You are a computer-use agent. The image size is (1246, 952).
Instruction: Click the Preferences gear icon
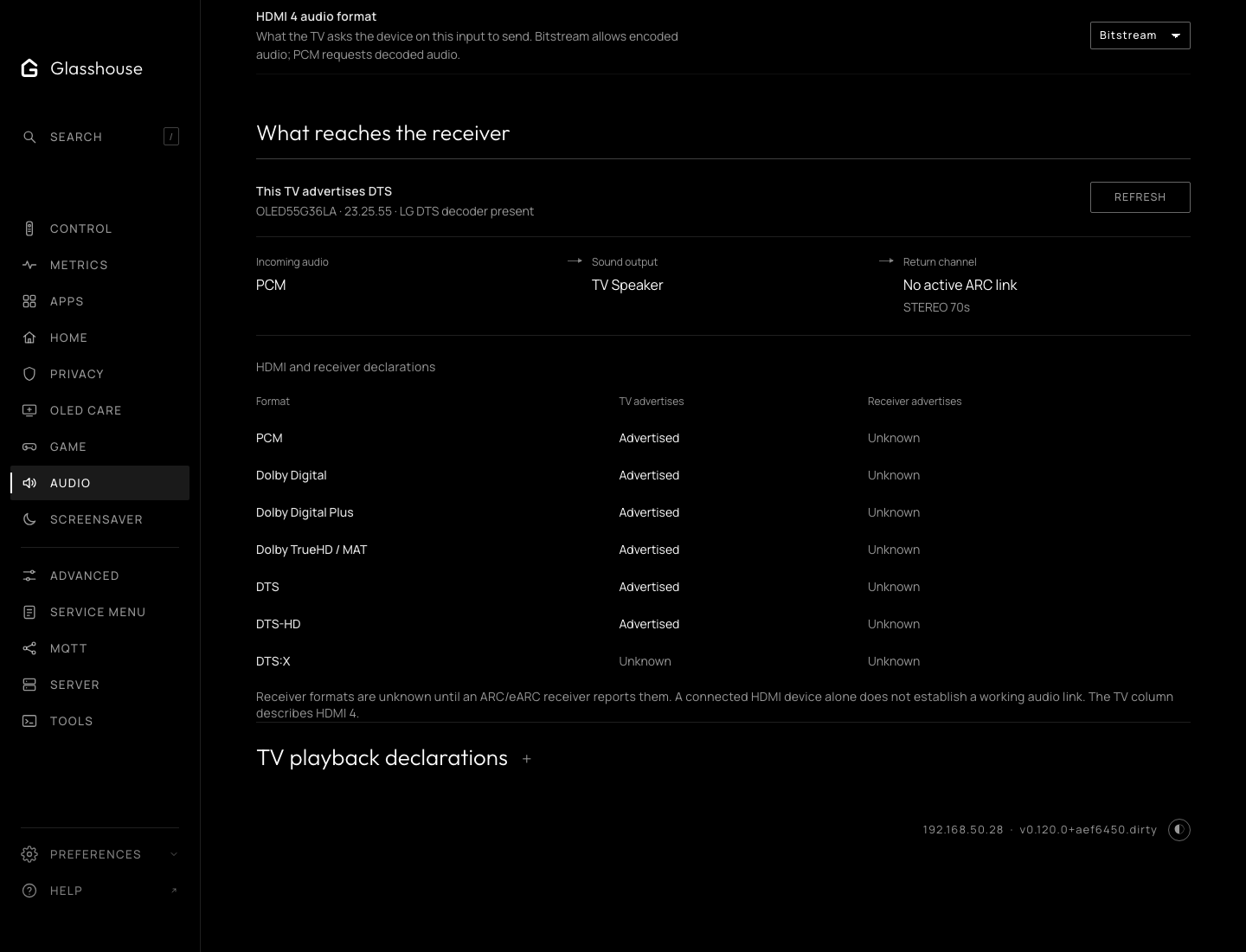click(x=29, y=854)
